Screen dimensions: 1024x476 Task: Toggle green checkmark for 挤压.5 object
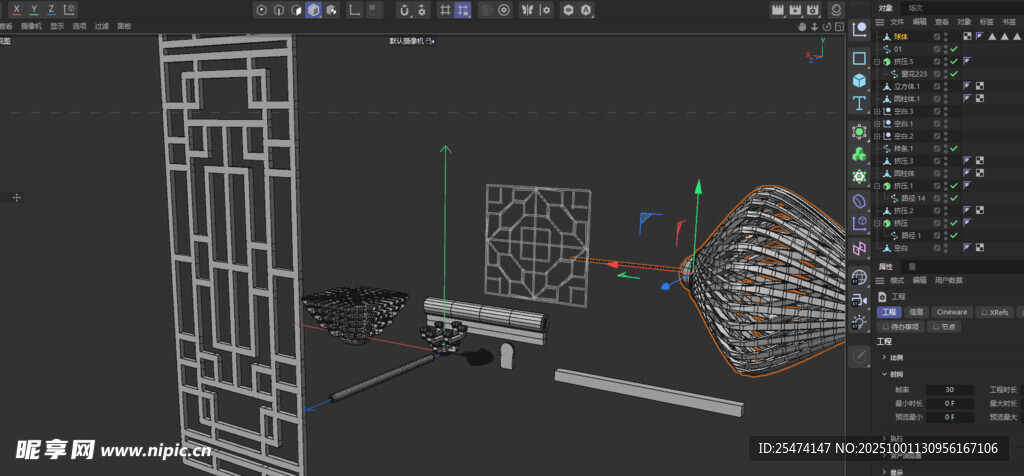point(954,61)
